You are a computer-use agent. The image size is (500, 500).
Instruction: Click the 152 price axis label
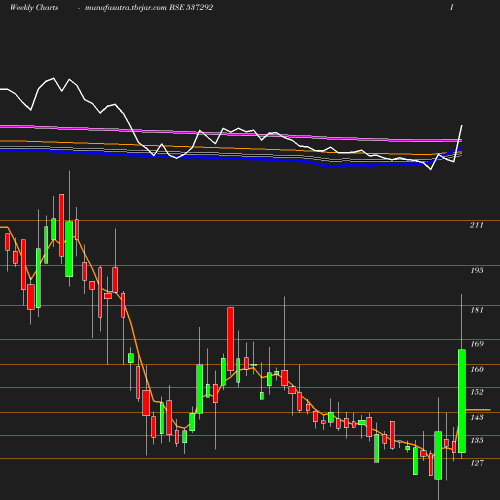(x=477, y=392)
